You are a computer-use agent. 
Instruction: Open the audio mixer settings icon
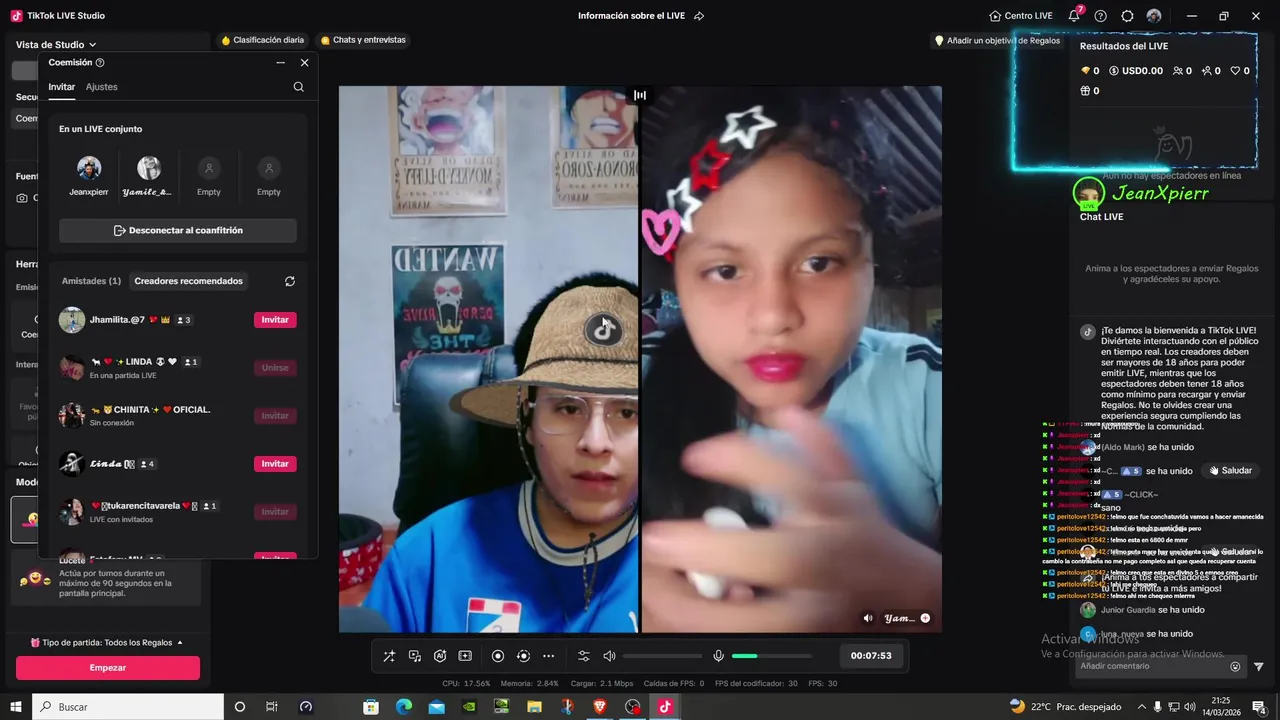pyautogui.click(x=584, y=656)
